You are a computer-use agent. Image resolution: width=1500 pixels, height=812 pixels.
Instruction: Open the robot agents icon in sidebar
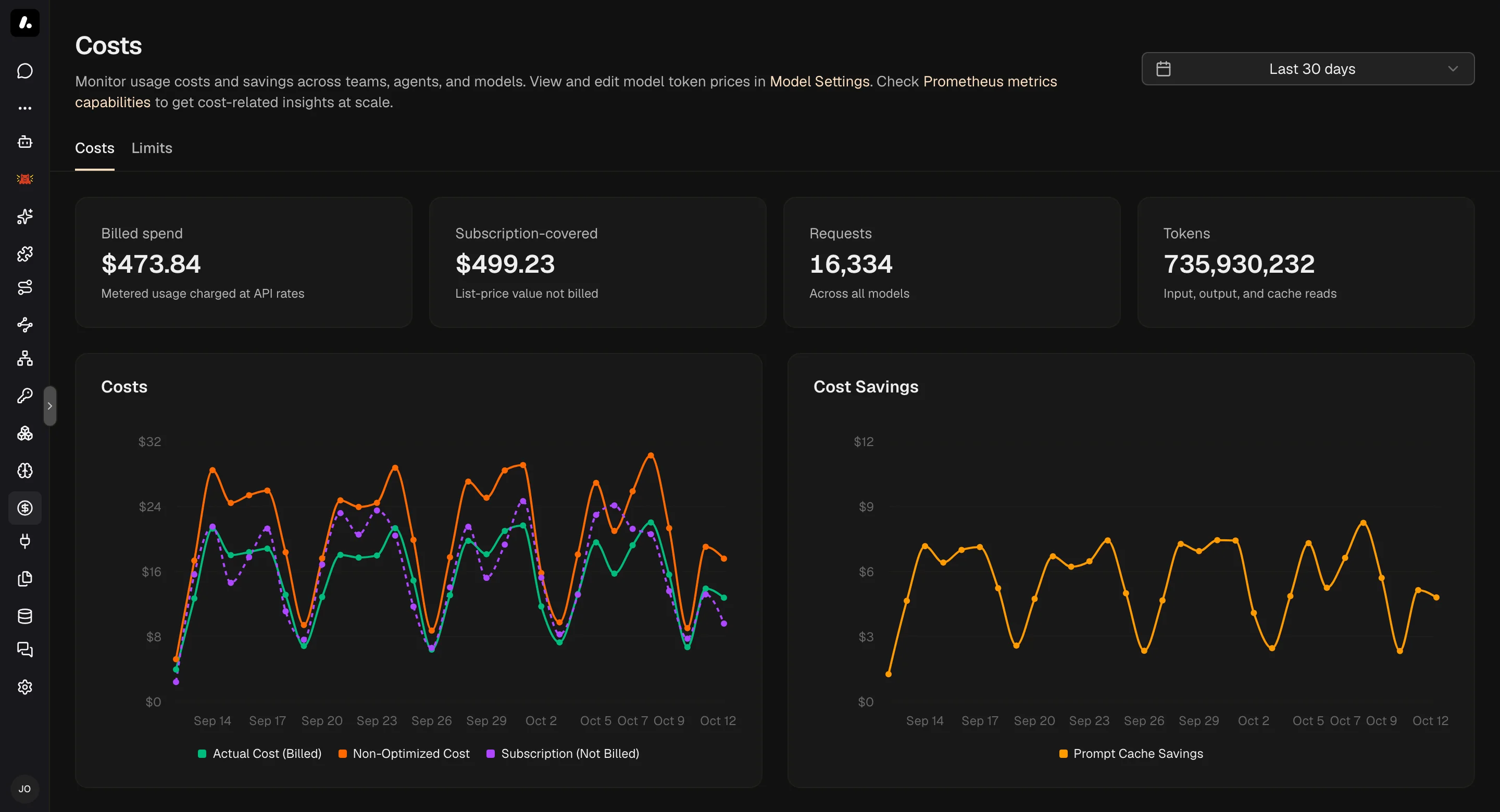click(24, 142)
